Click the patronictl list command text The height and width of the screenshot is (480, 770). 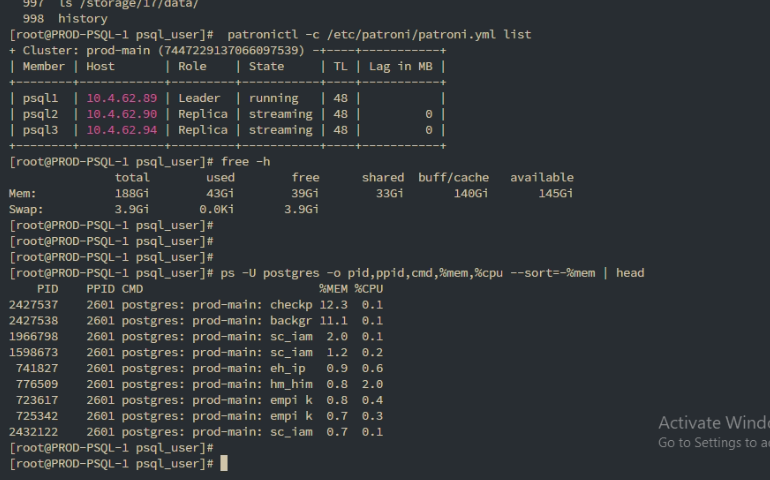click(379, 34)
